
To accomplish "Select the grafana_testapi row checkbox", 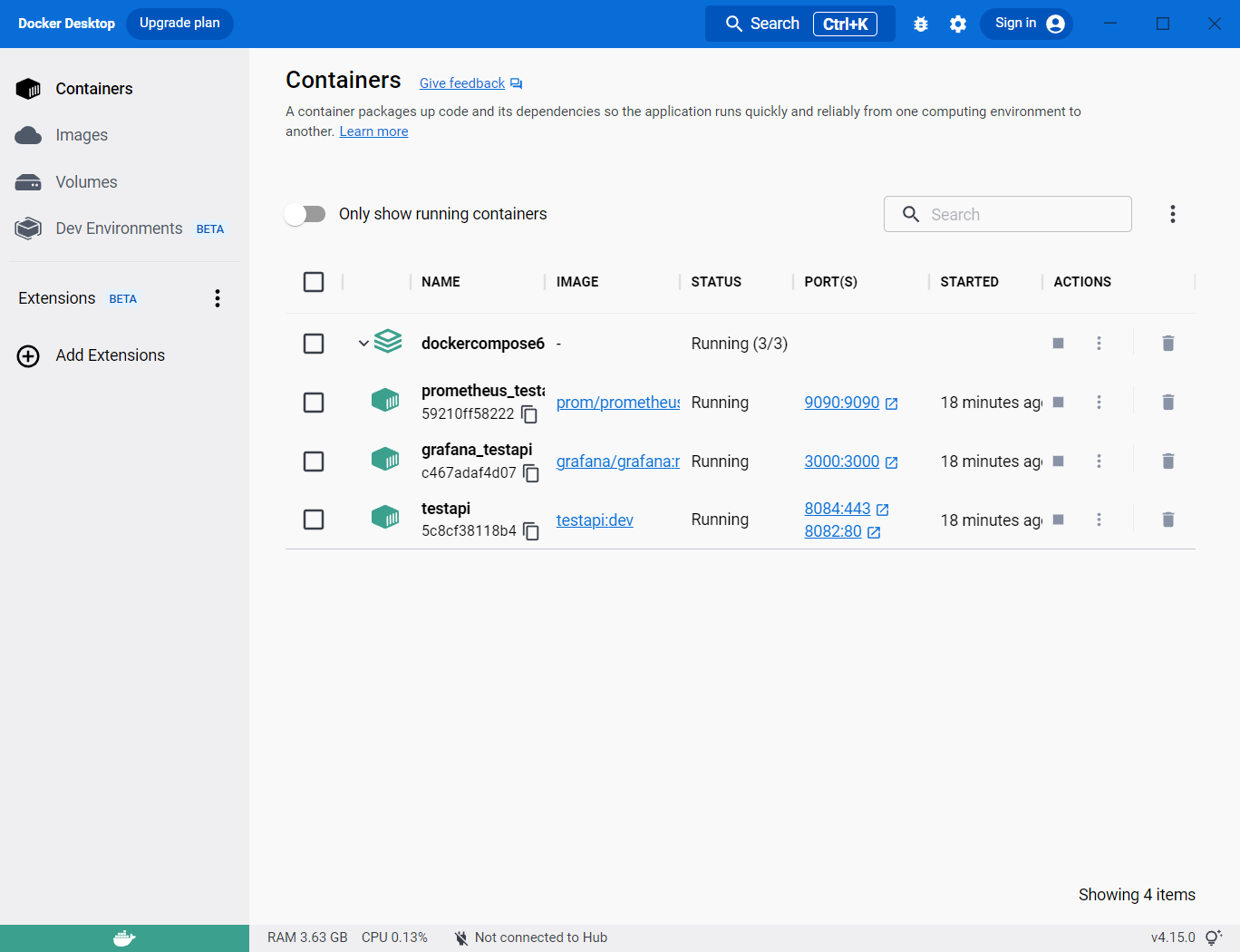I will (x=314, y=461).
